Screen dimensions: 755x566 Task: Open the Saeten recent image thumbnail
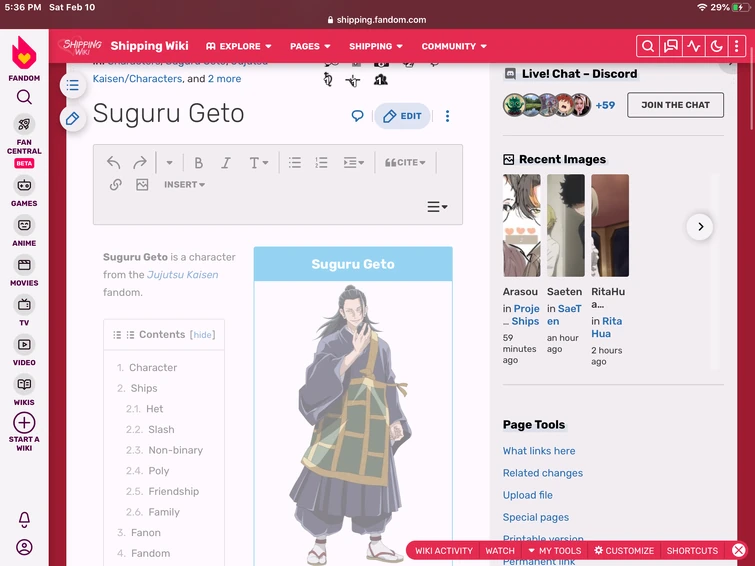coord(566,225)
